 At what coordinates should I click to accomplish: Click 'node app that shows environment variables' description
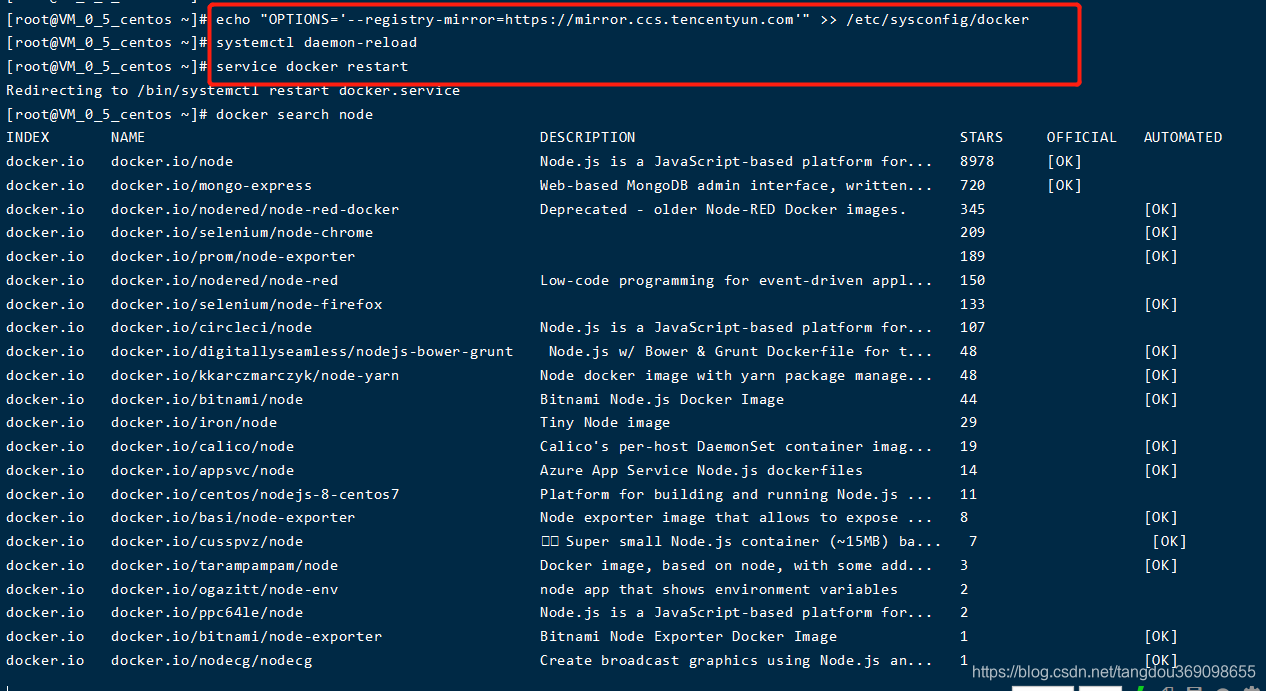pos(719,589)
